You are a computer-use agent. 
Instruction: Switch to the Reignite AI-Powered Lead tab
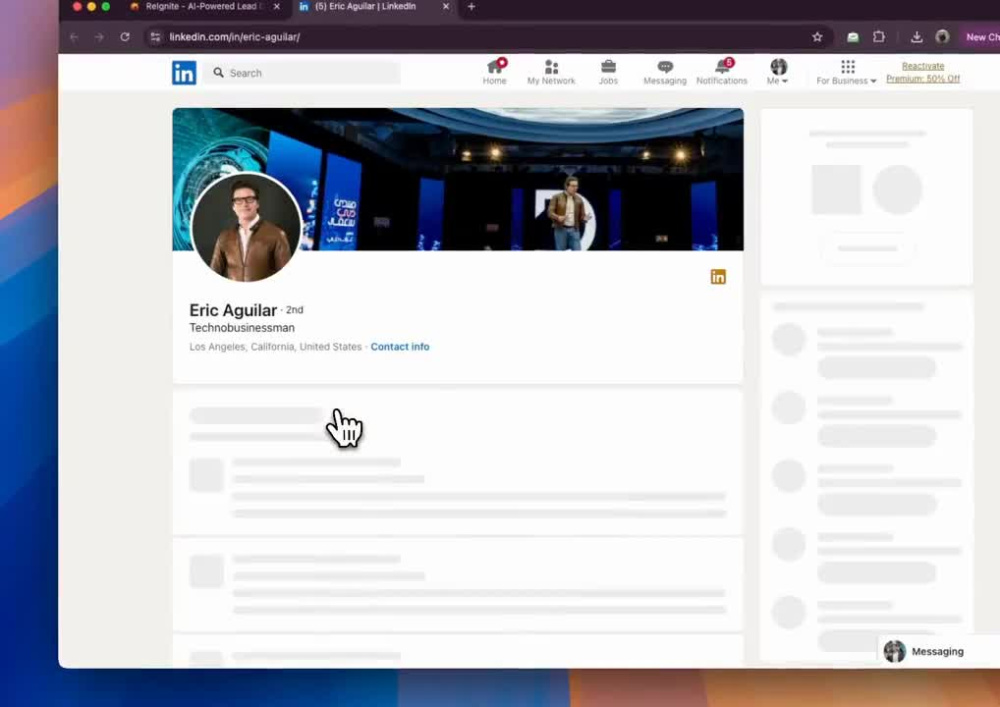tap(200, 6)
